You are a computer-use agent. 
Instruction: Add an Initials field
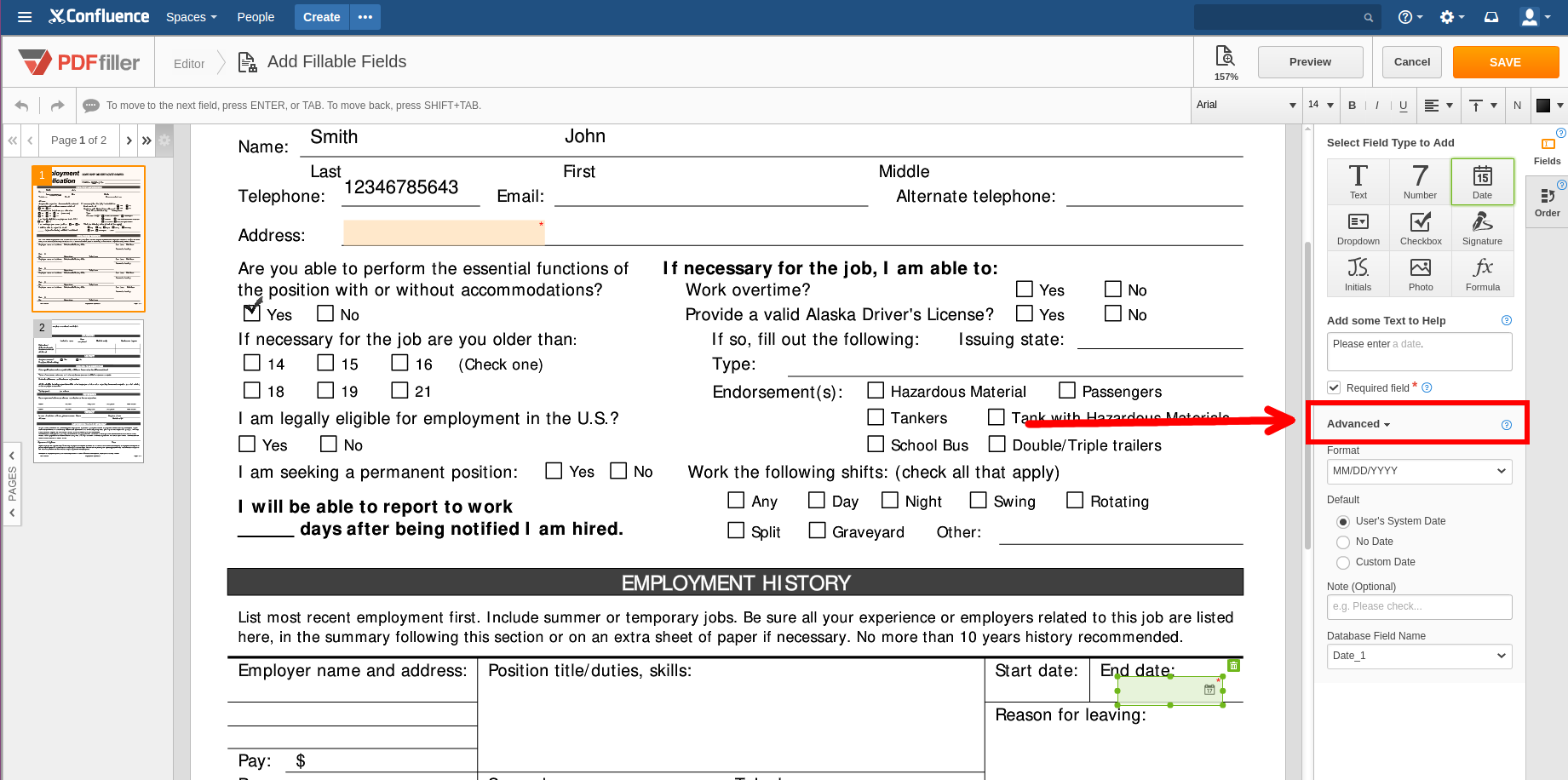(x=1358, y=274)
